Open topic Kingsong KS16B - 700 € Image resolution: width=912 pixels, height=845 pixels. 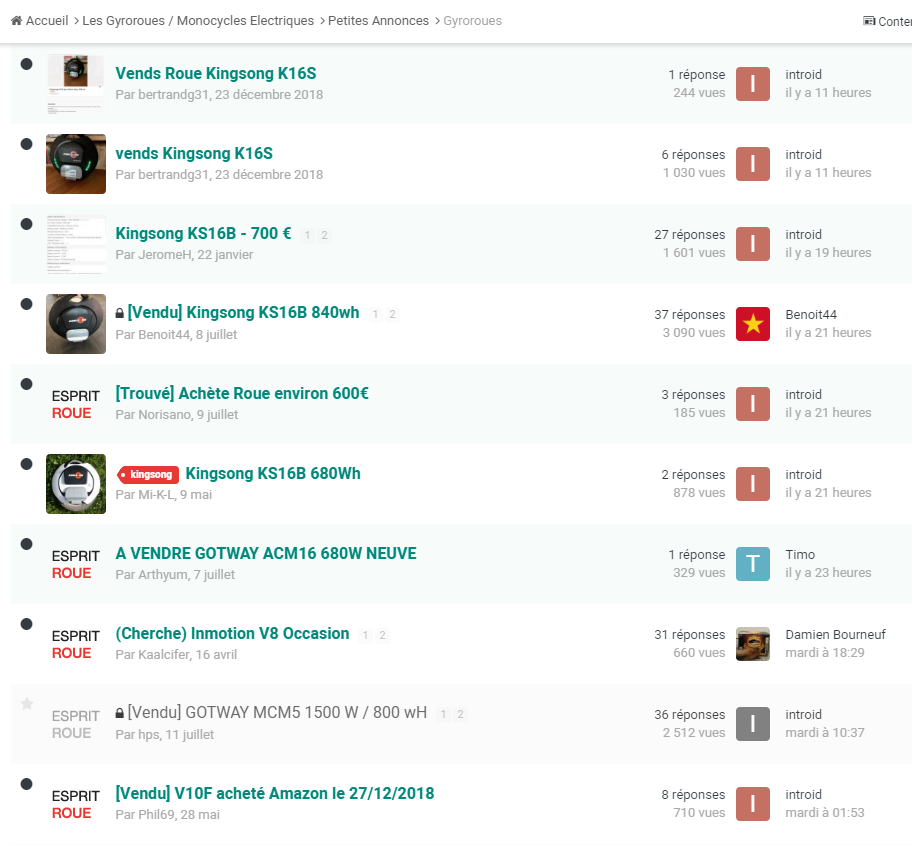(203, 233)
